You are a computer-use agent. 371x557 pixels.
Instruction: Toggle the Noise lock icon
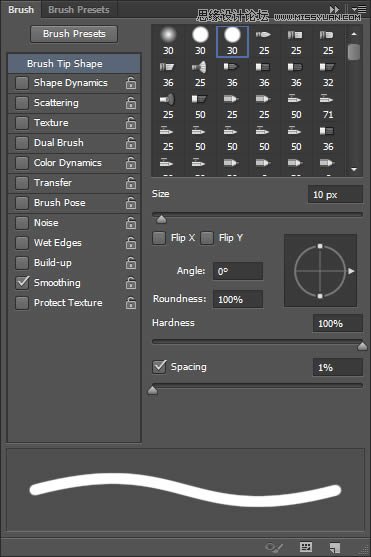131,223
